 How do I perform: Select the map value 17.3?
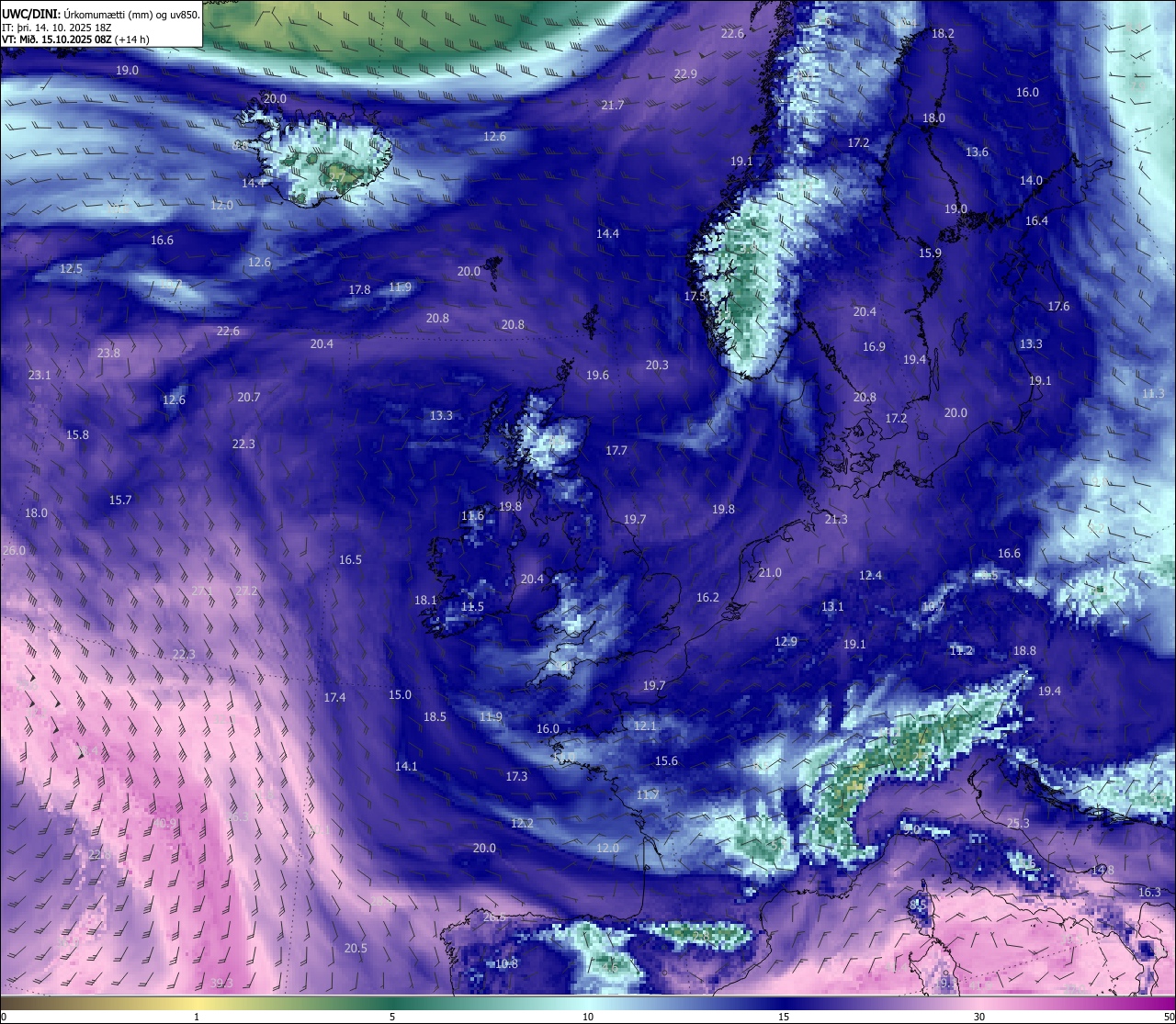tap(516, 776)
